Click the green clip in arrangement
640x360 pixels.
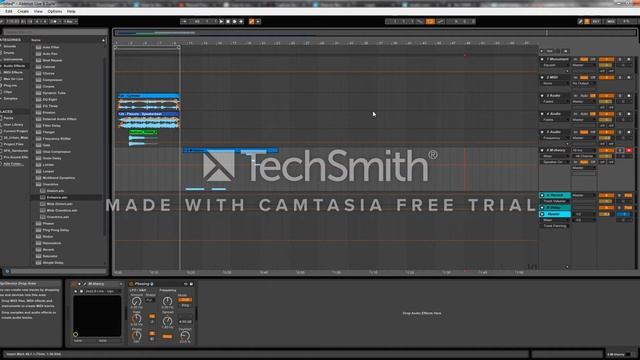[x=143, y=132]
